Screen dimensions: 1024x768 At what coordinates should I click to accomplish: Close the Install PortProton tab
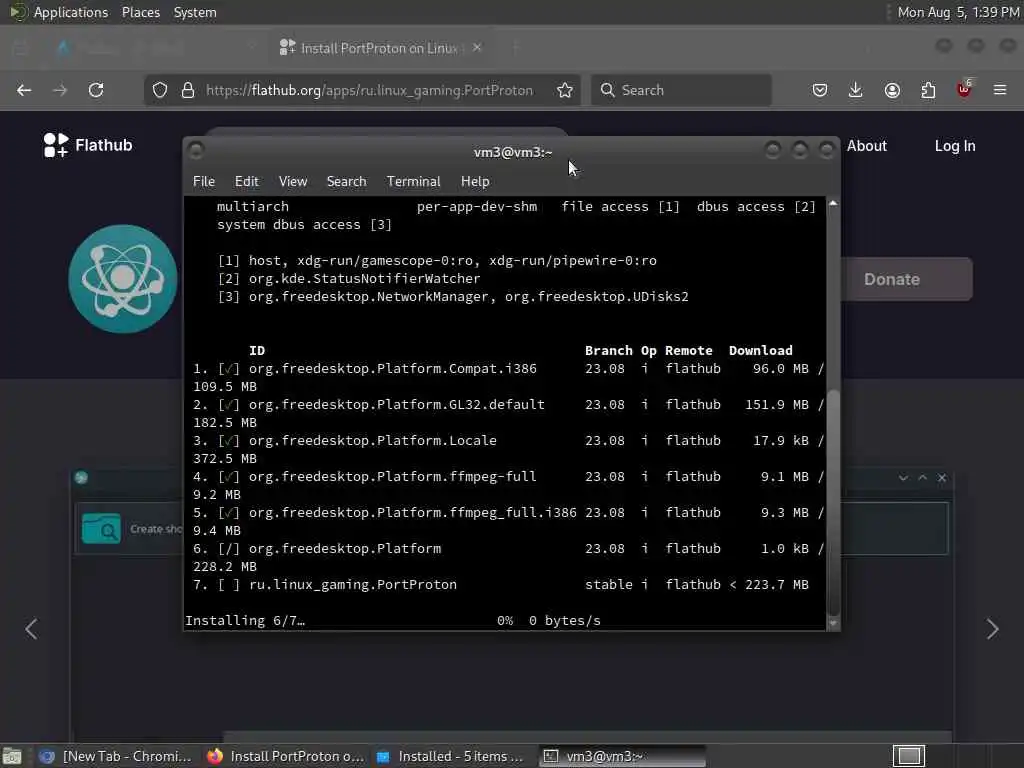click(x=477, y=48)
